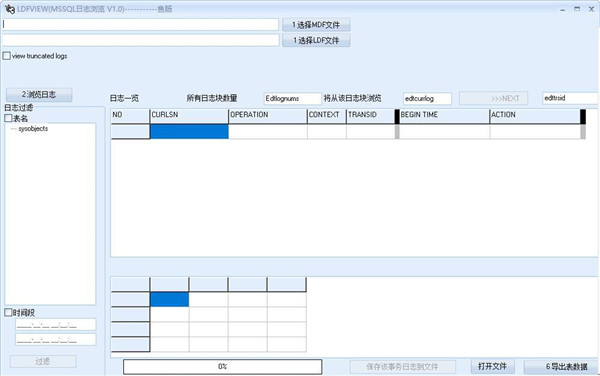The height and width of the screenshot is (376, 600).
Task: Click the 1选择MDF文件 button
Action: coord(316,24)
